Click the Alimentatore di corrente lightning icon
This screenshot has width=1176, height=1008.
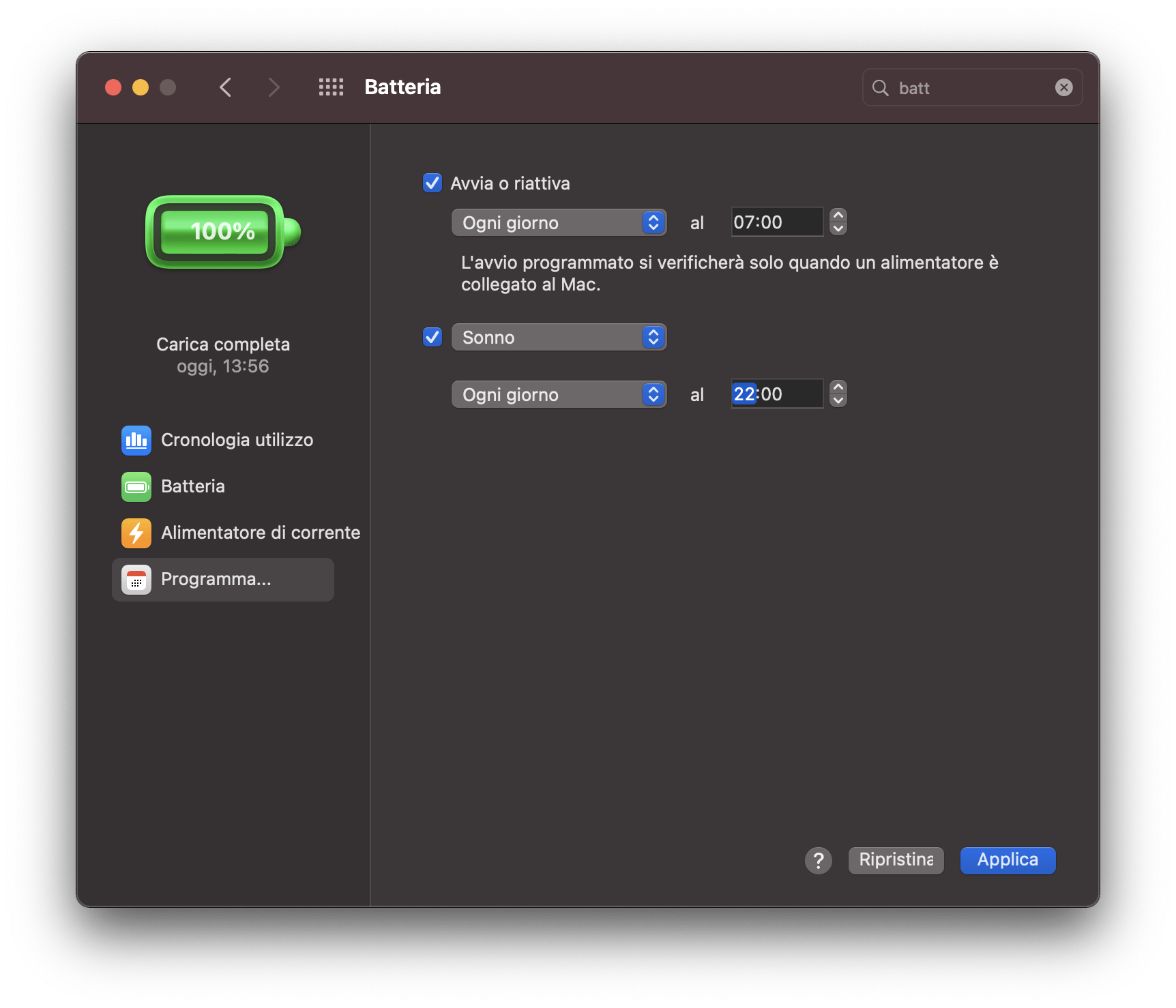click(136, 533)
